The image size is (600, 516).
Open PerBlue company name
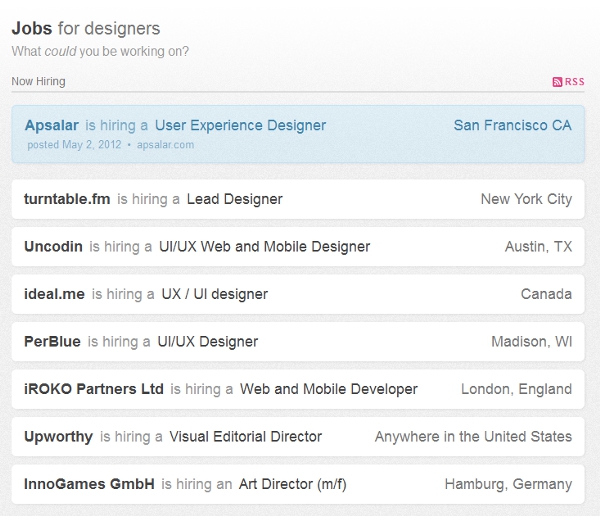[52, 341]
